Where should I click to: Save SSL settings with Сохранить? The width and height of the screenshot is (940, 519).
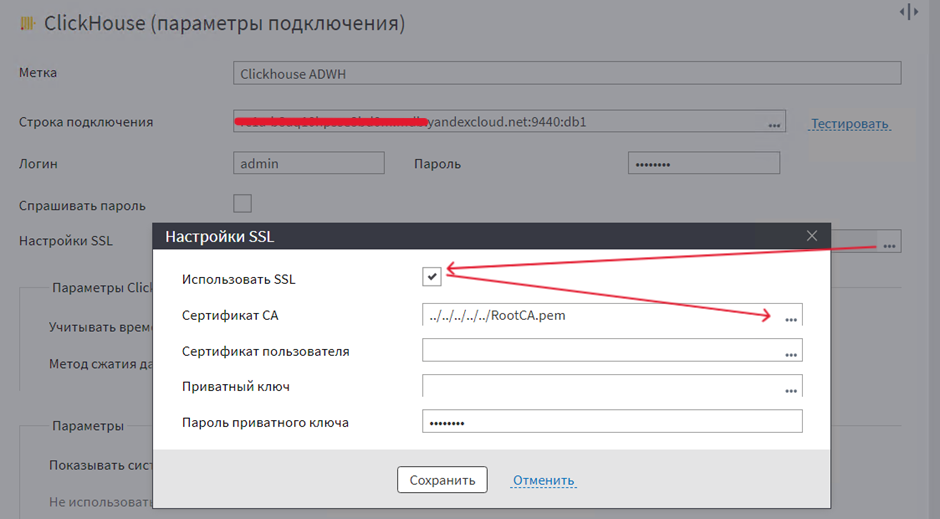pos(442,480)
